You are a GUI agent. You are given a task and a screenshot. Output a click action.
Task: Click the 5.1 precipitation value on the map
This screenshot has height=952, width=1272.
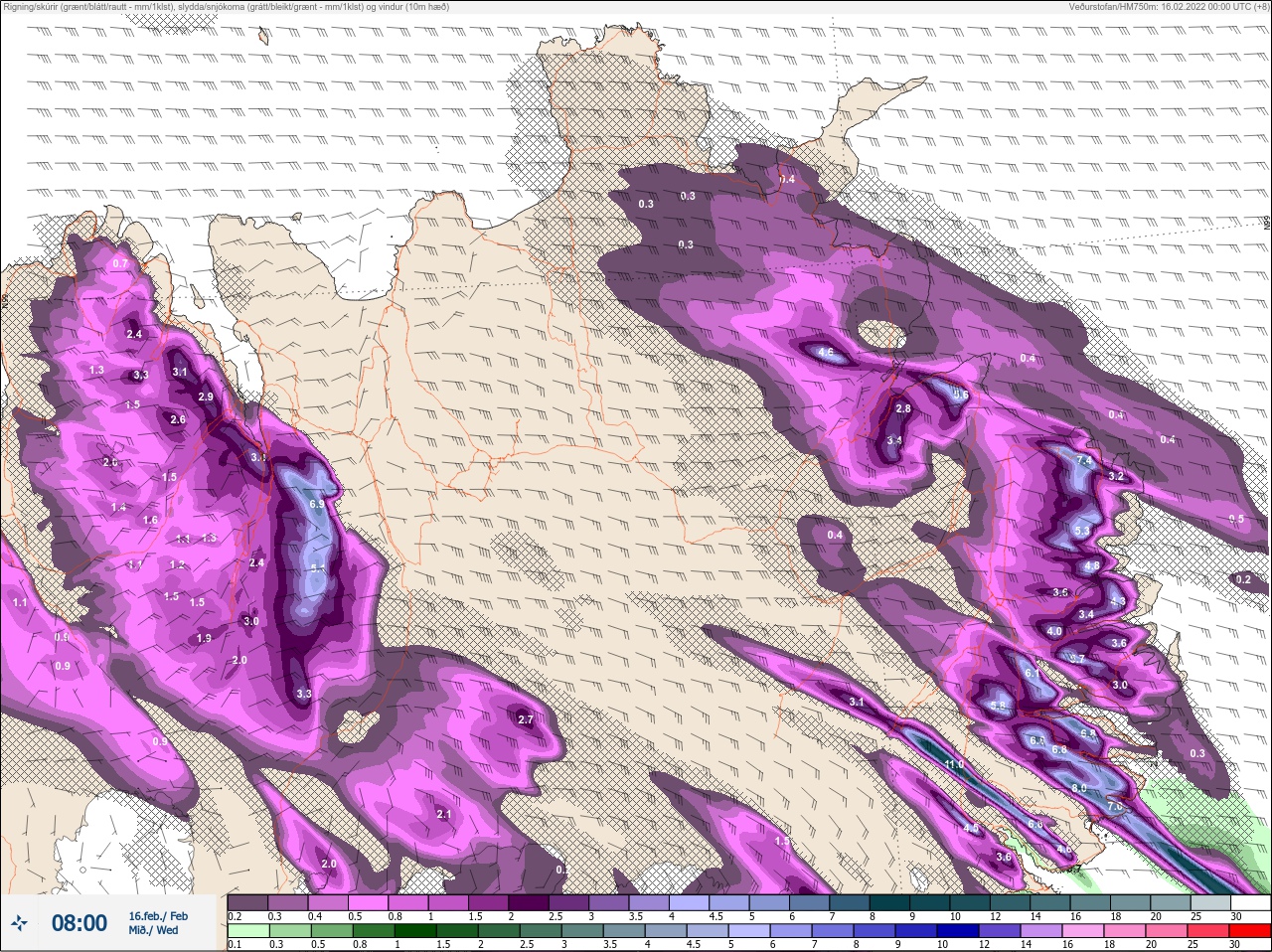[318, 568]
